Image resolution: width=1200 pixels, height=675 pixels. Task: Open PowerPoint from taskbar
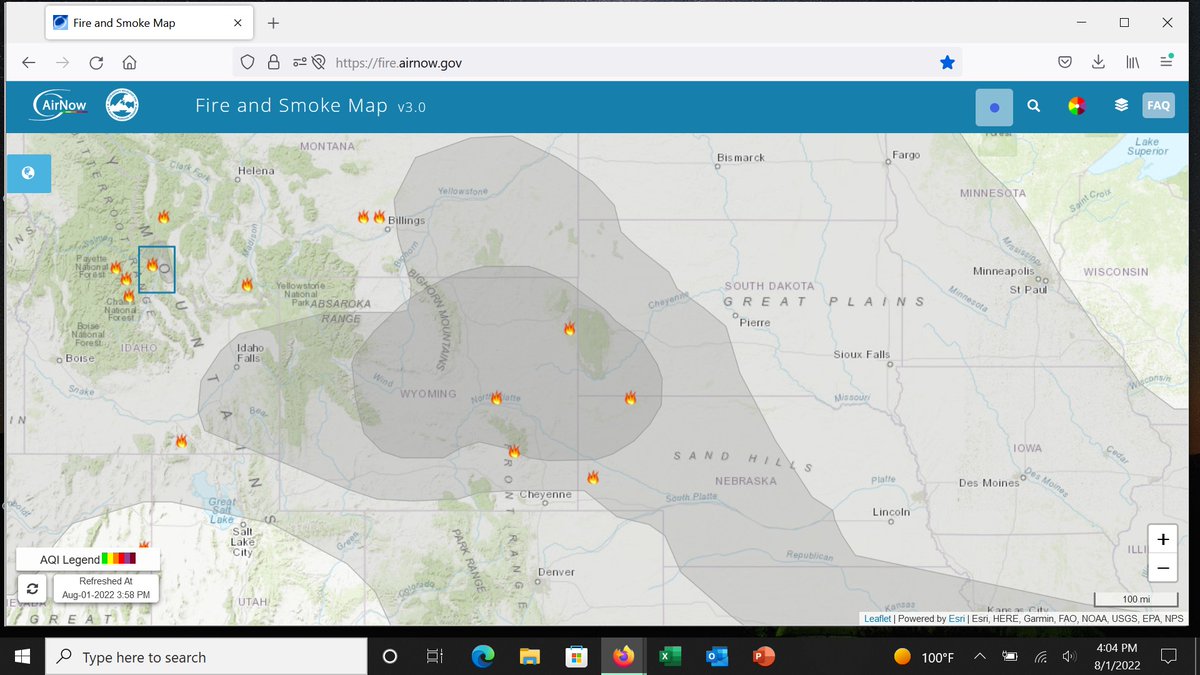click(x=764, y=656)
